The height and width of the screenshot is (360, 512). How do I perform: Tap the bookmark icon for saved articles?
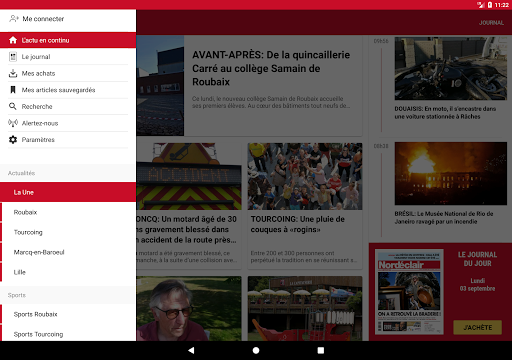click(x=13, y=90)
